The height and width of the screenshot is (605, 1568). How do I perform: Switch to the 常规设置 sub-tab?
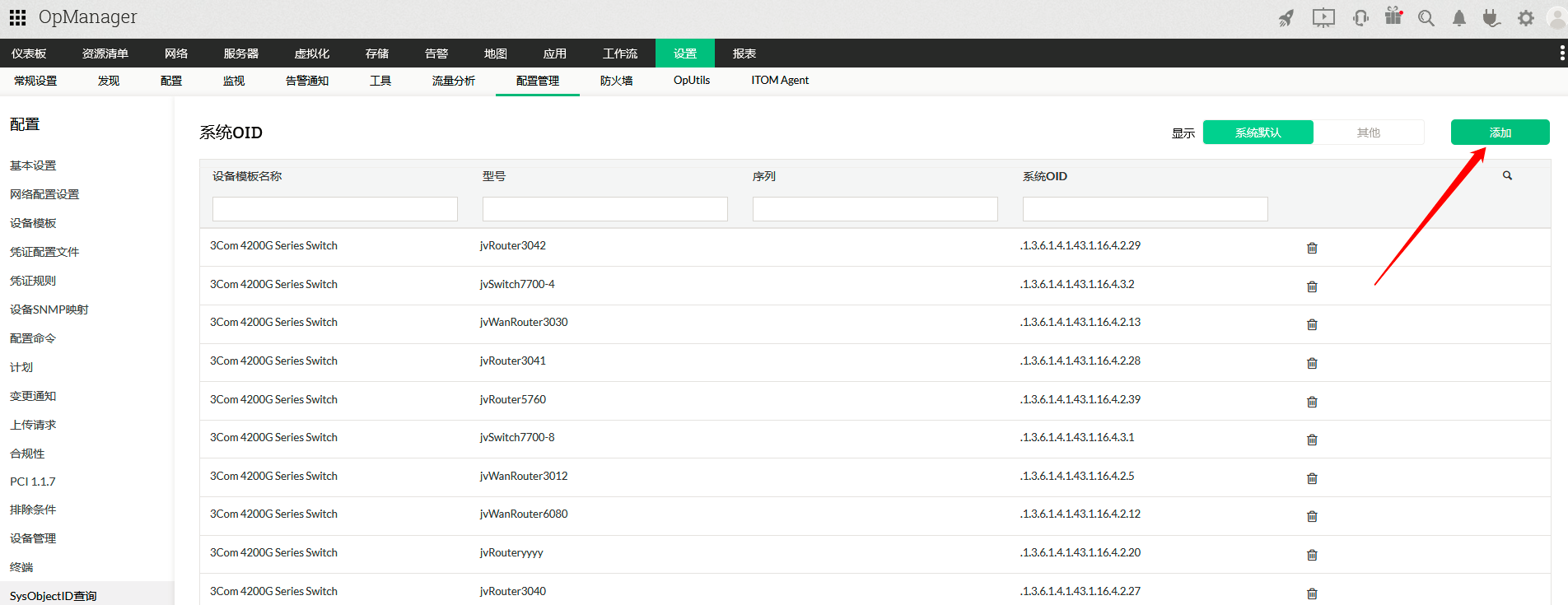tap(35, 81)
